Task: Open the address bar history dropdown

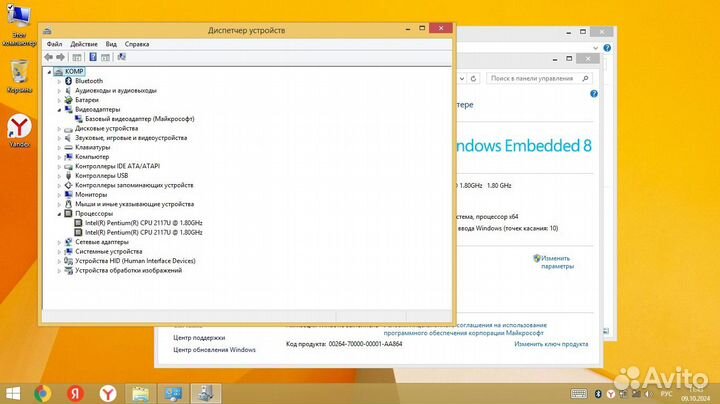Action: point(462,79)
